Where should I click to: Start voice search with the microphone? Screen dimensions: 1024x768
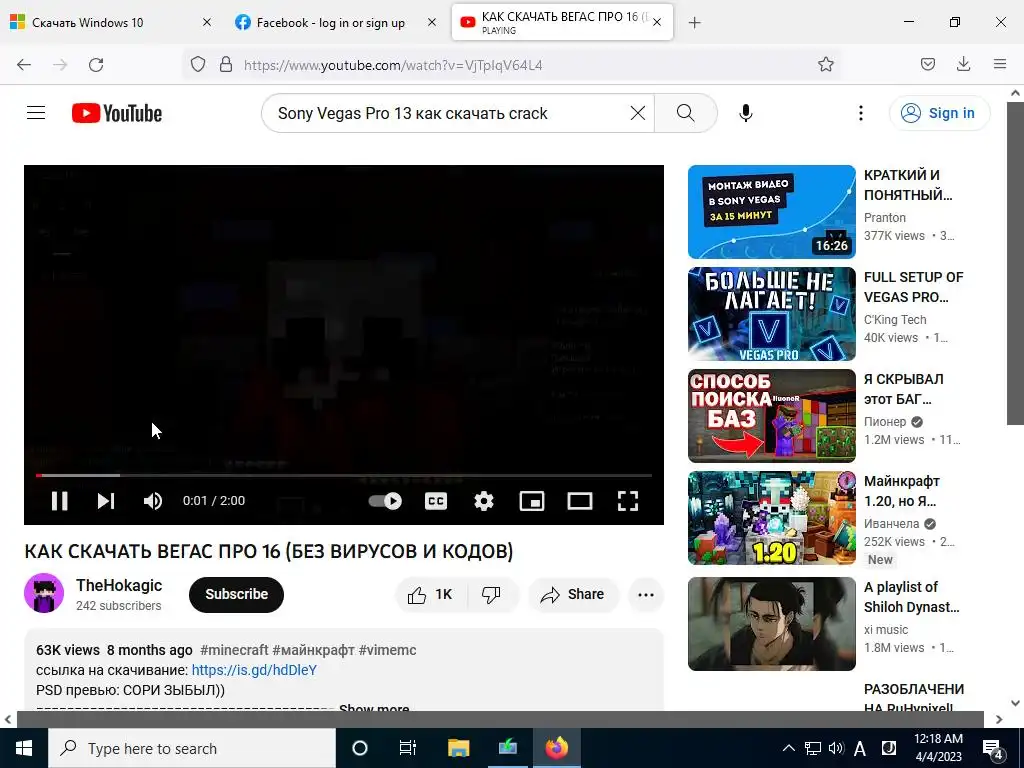click(x=746, y=113)
